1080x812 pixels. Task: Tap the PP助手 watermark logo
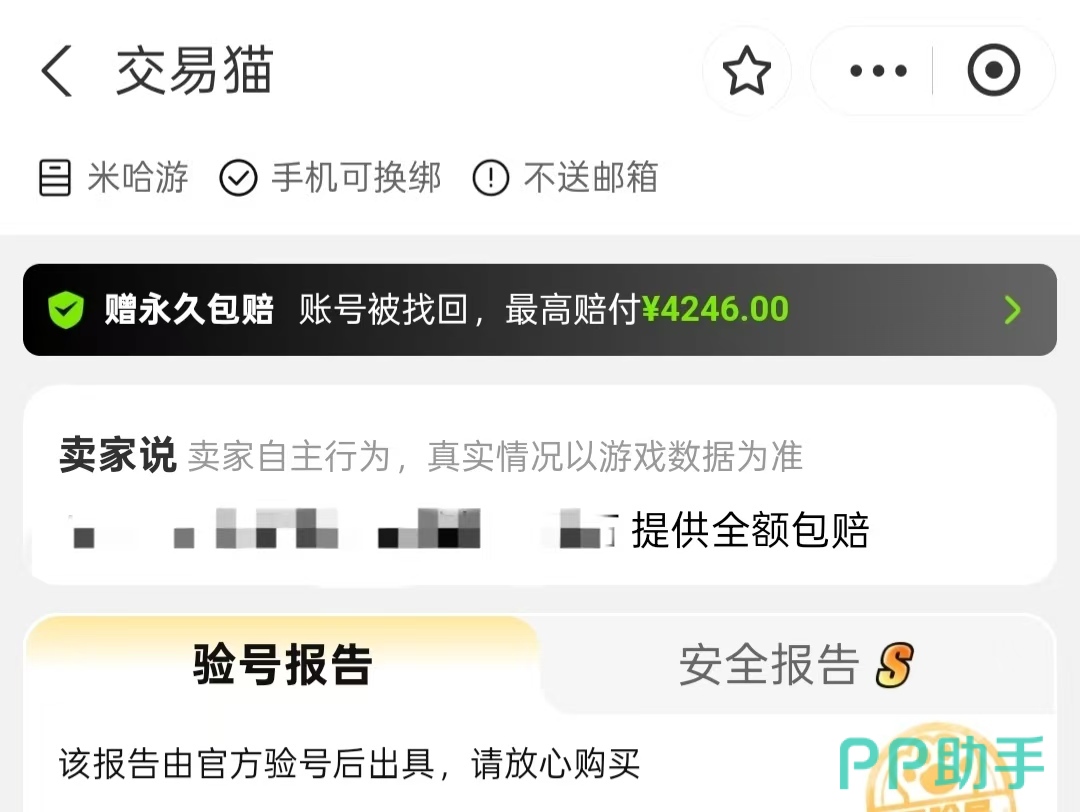(942, 762)
